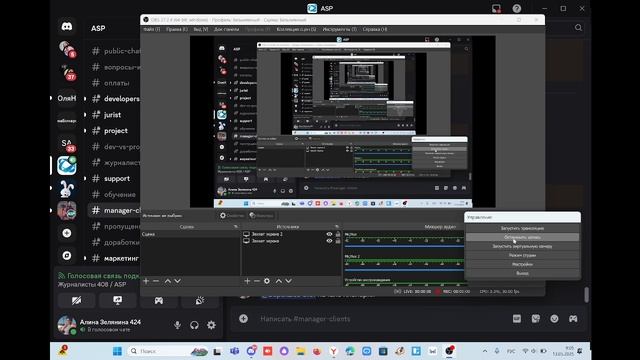Turn on the camera in the voice panel
Screen dimensions: 640x360
[x=76, y=300]
